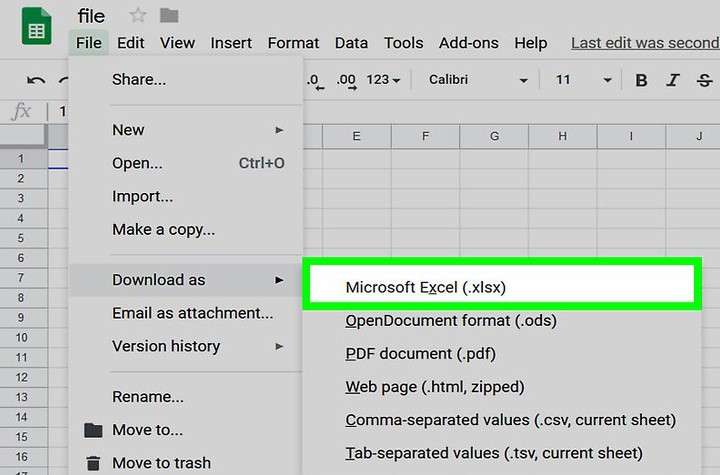The width and height of the screenshot is (720, 475).
Task: Apply bold formatting with the B button
Action: pyautogui.click(x=641, y=80)
